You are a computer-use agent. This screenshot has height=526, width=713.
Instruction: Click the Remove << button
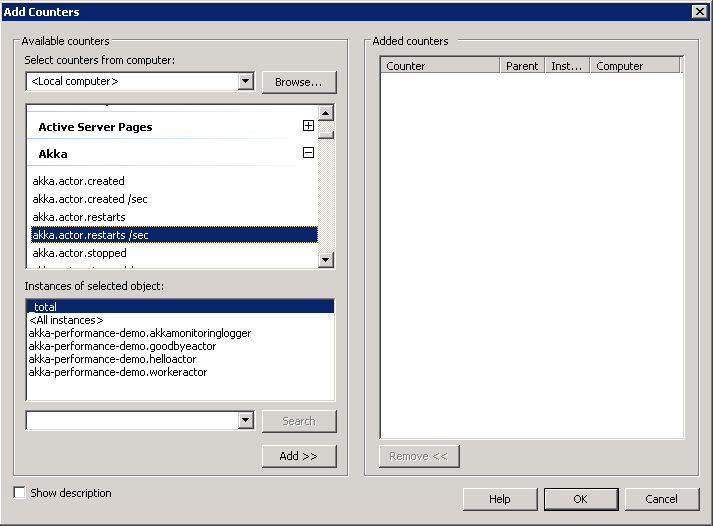pos(419,456)
